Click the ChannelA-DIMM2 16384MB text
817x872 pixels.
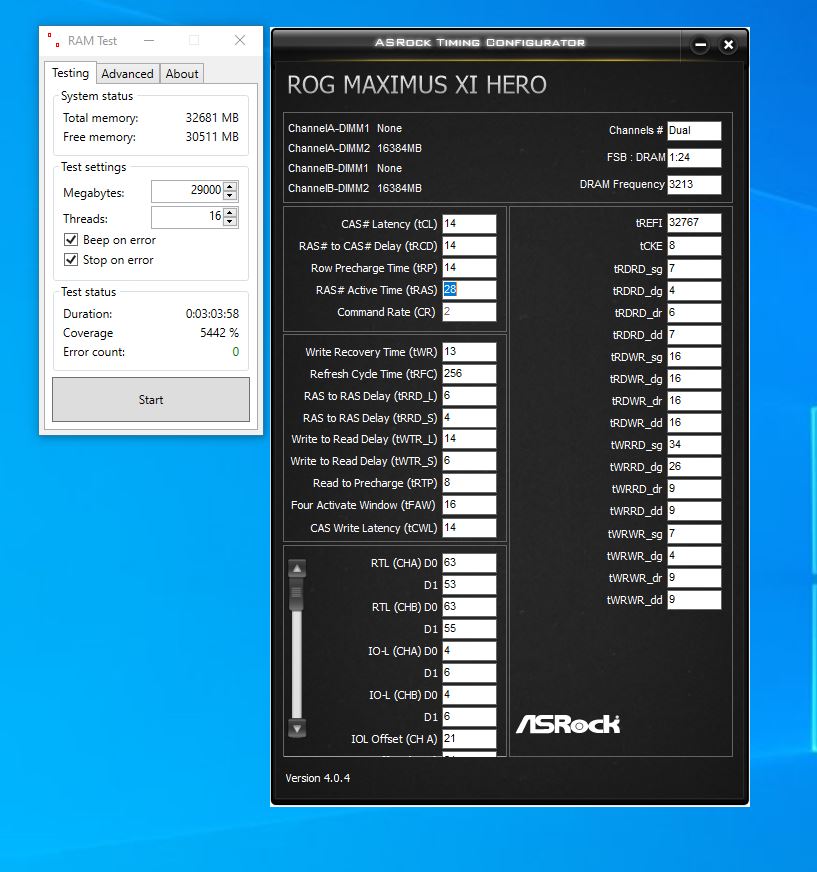tap(355, 148)
